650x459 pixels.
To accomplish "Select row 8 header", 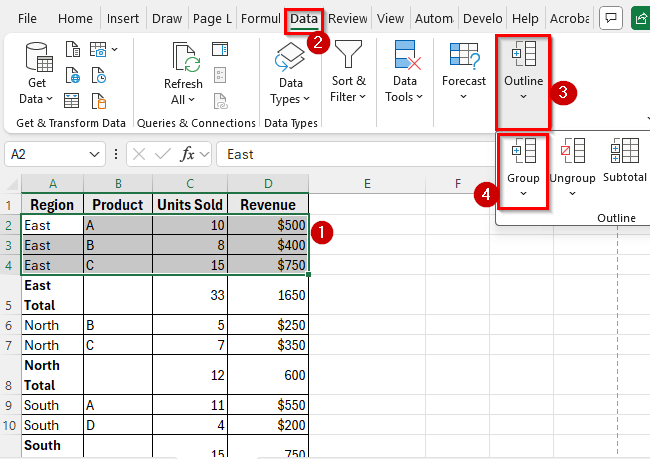I will point(9,375).
